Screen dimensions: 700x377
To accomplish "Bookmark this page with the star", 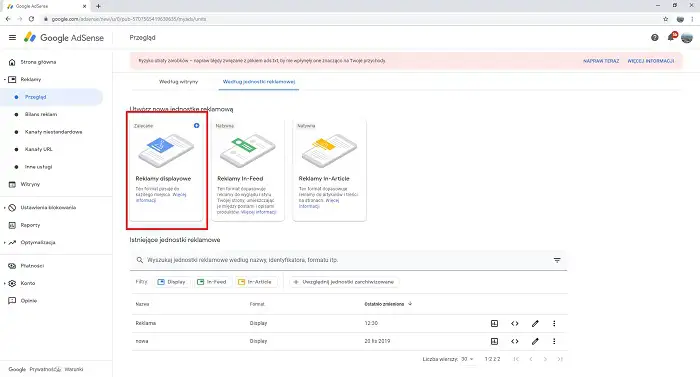I will 666,19.
